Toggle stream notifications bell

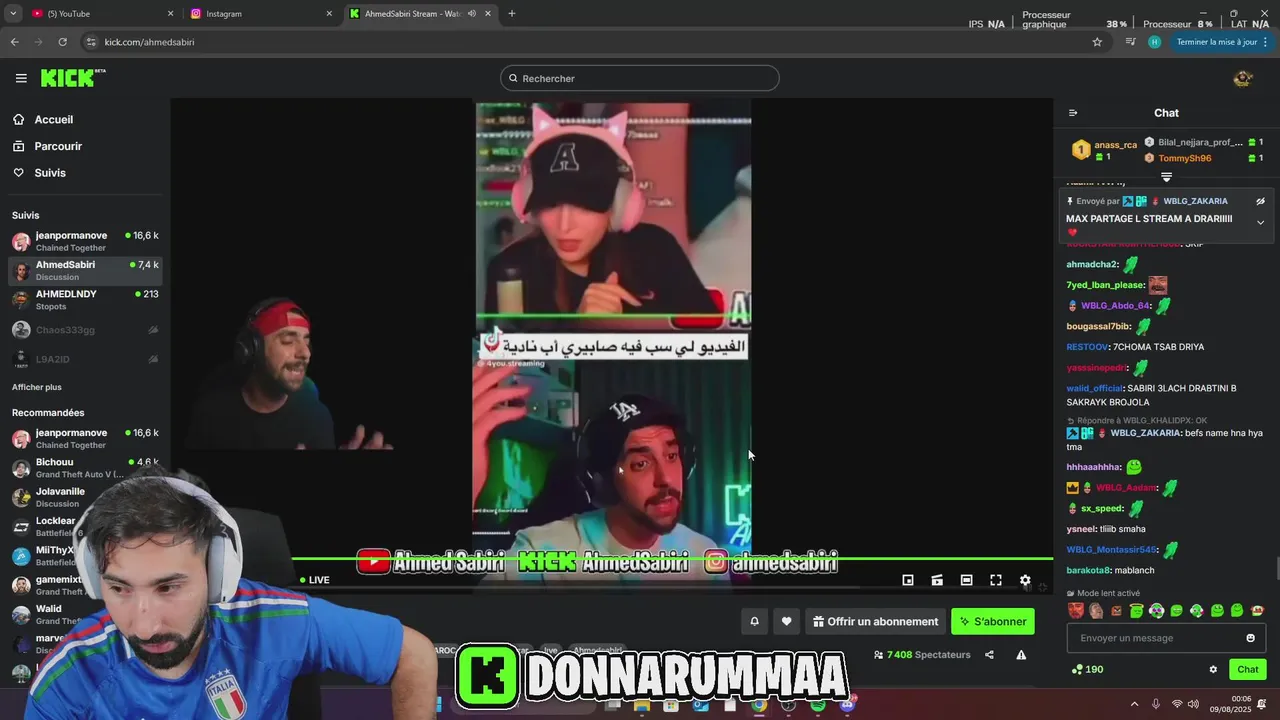tap(754, 621)
